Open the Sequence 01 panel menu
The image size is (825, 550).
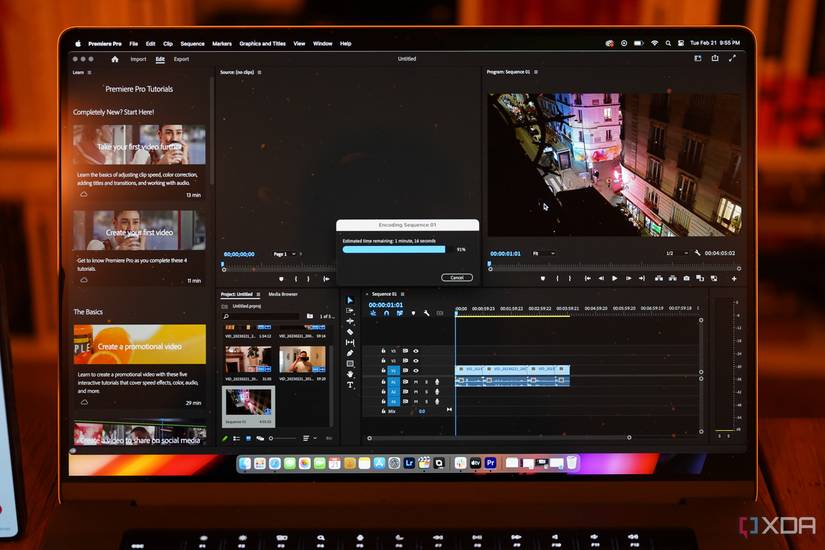tap(403, 294)
